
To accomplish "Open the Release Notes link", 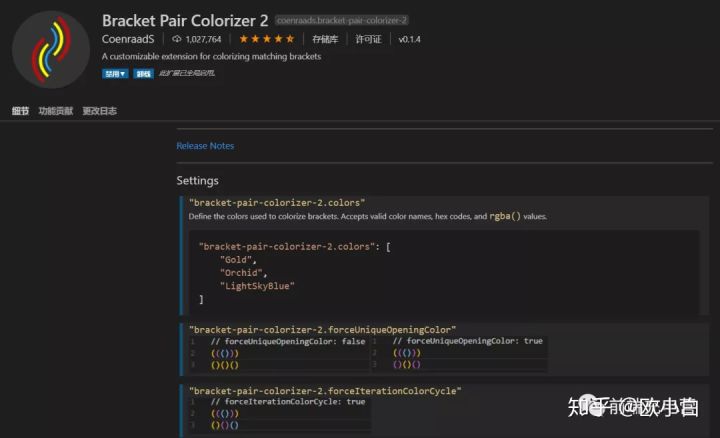I will [205, 146].
